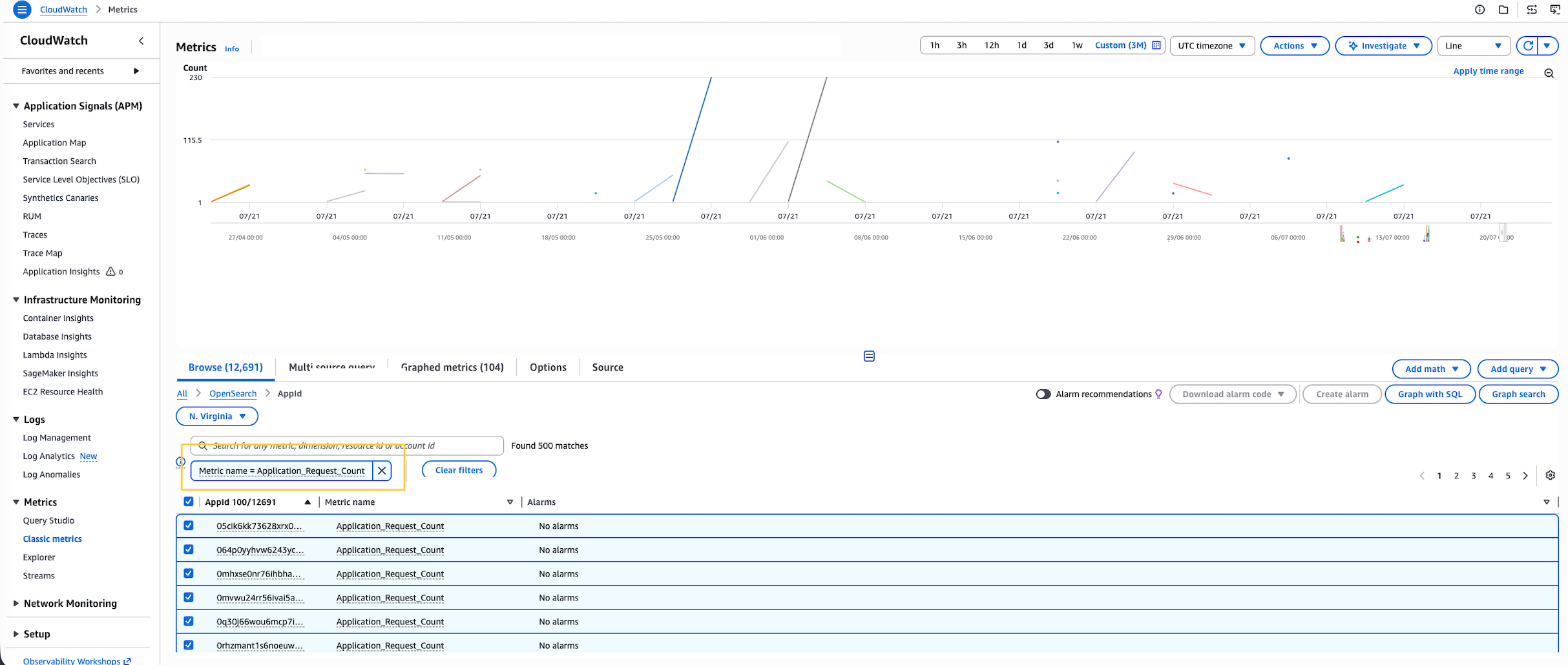Image resolution: width=1568 pixels, height=665 pixels.
Task: Click the Application Insights warning icon
Action: (111, 271)
